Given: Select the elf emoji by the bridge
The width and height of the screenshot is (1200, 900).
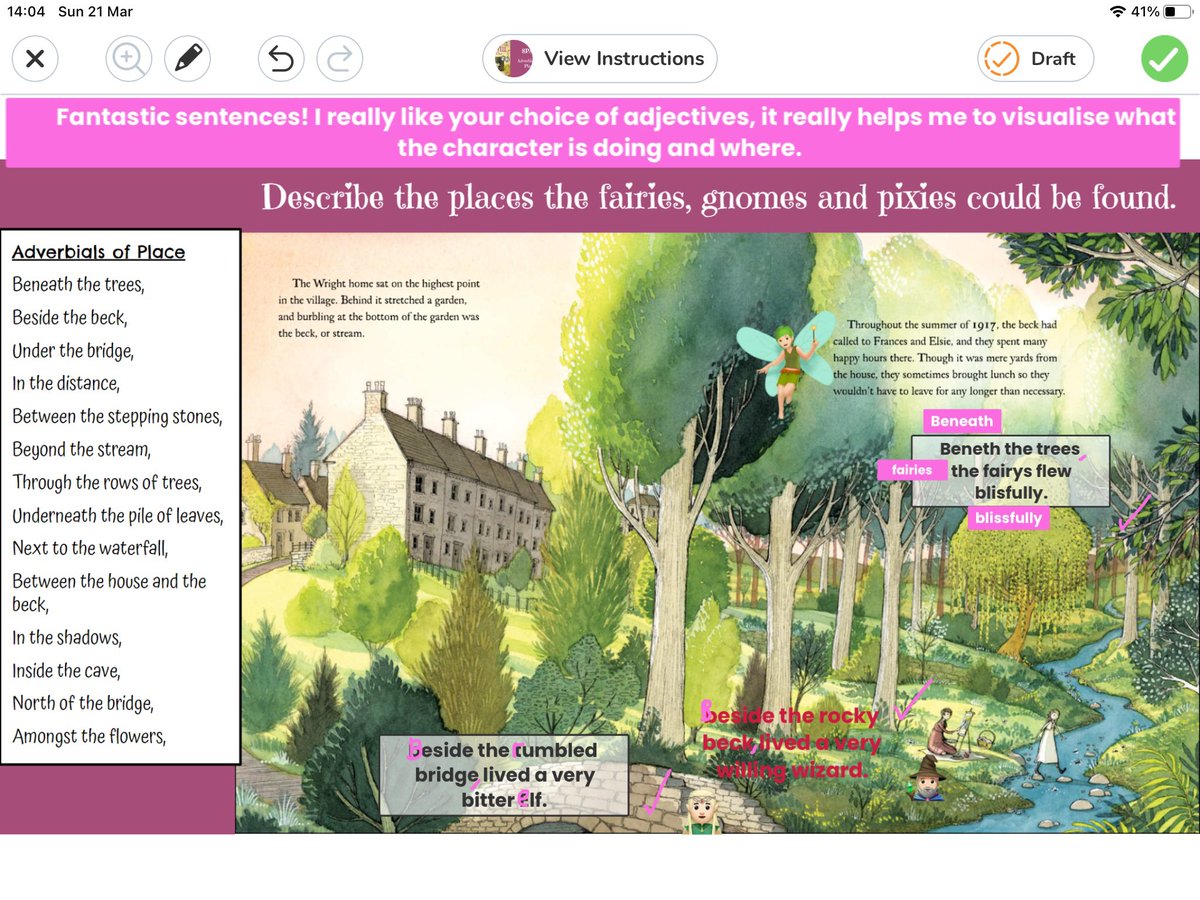Looking at the screenshot, I should (702, 812).
